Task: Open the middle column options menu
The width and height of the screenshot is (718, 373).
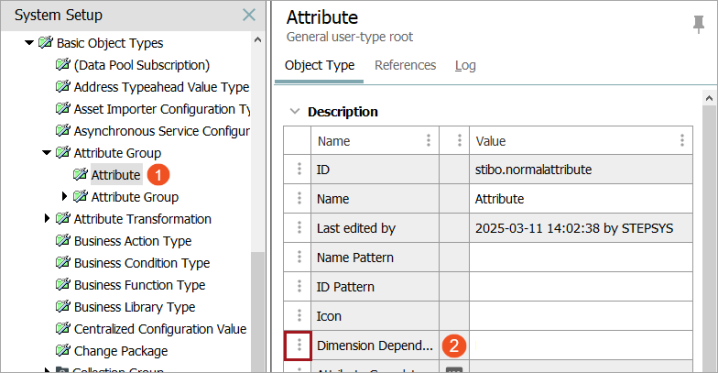Action: [x=459, y=140]
